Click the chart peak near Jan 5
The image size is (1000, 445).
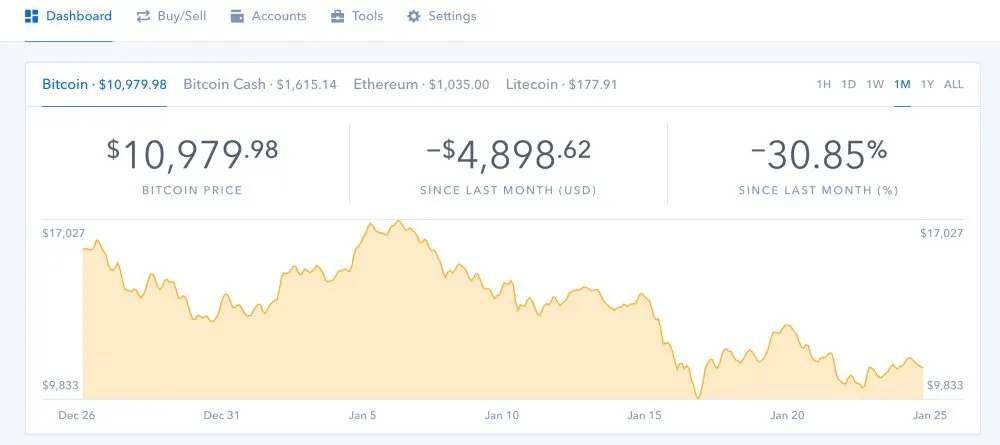(x=399, y=221)
